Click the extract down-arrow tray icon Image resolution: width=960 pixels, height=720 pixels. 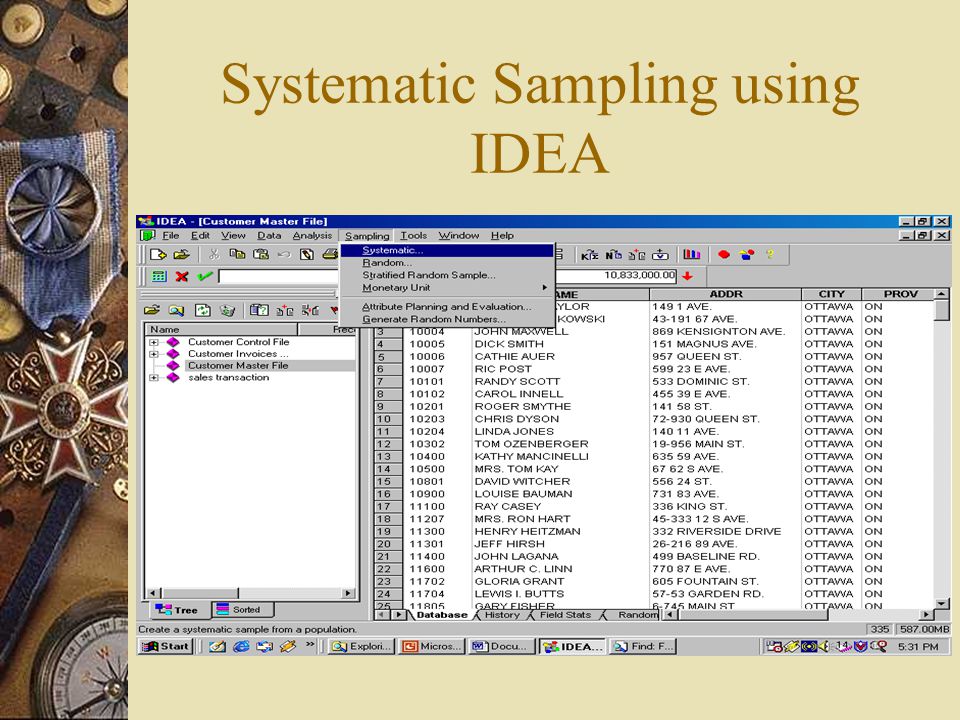[x=660, y=255]
